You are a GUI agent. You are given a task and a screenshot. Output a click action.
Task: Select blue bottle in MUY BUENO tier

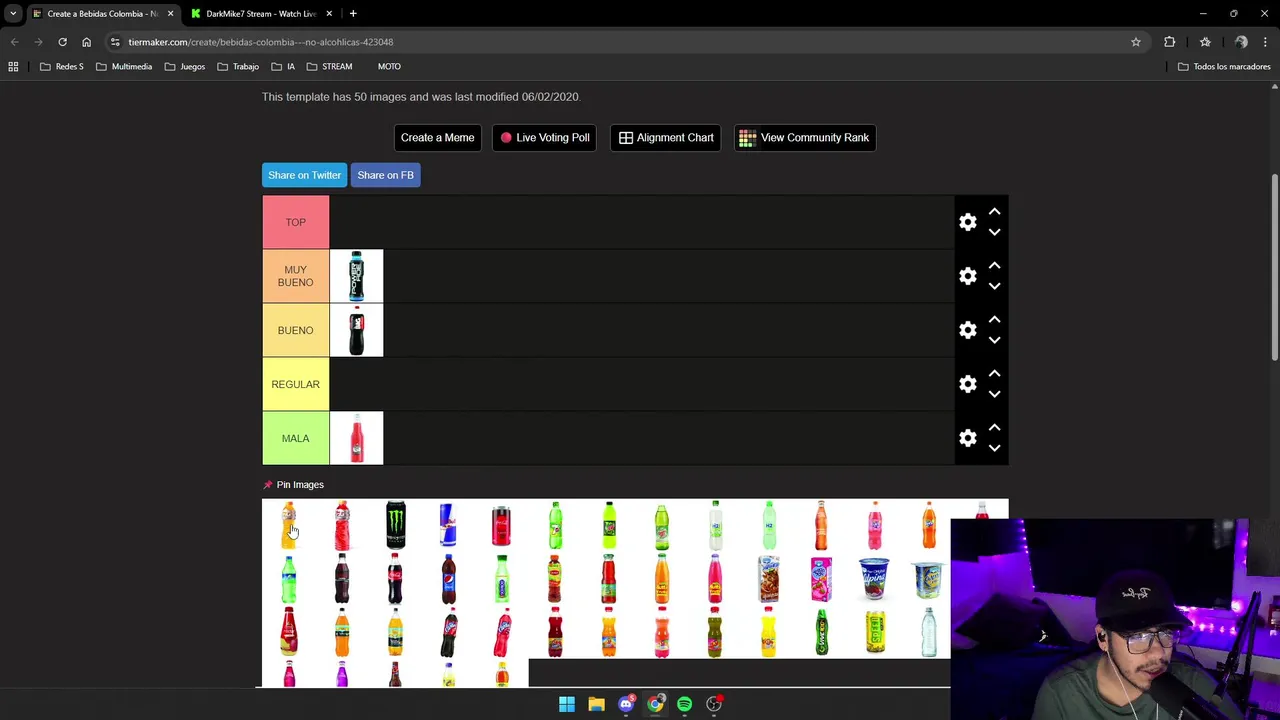point(356,276)
